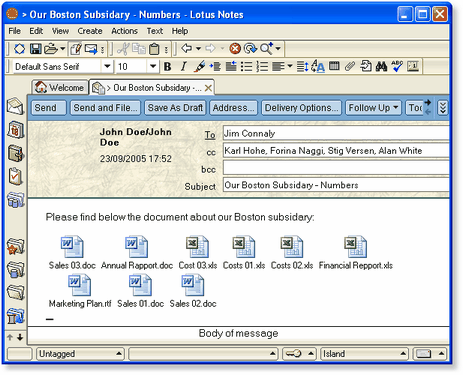The width and height of the screenshot is (463, 375).
Task: Click the Find binoculars icon
Action: (x=381, y=66)
